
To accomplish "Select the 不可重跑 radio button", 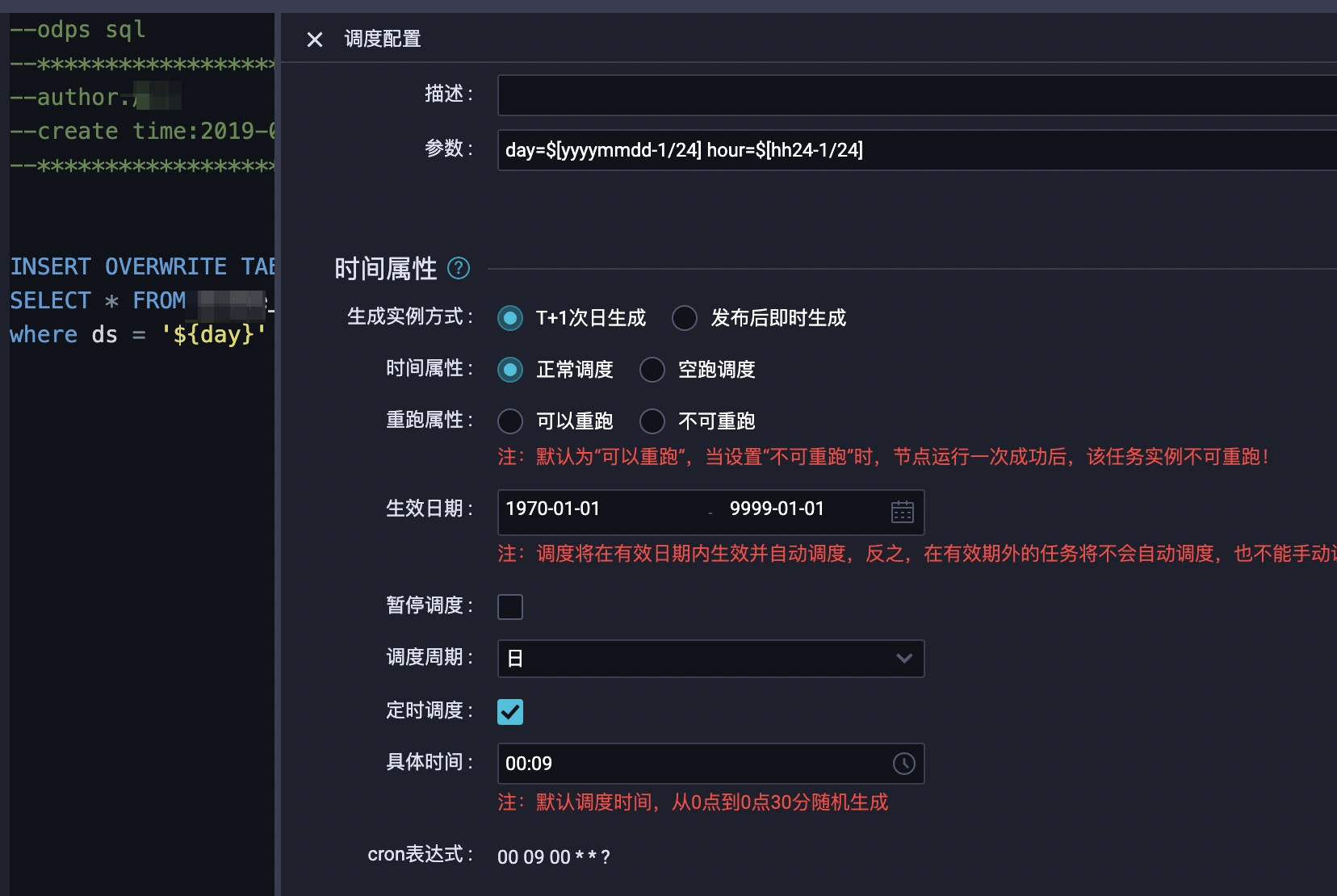I will [652, 421].
